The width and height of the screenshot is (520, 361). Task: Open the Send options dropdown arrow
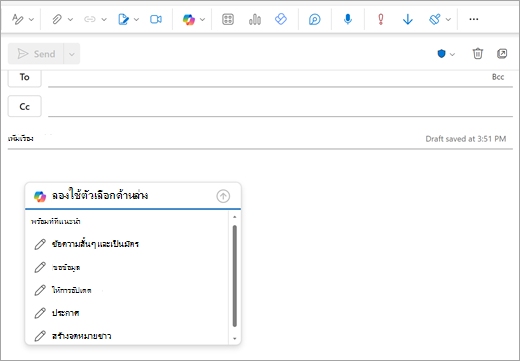[x=72, y=54]
